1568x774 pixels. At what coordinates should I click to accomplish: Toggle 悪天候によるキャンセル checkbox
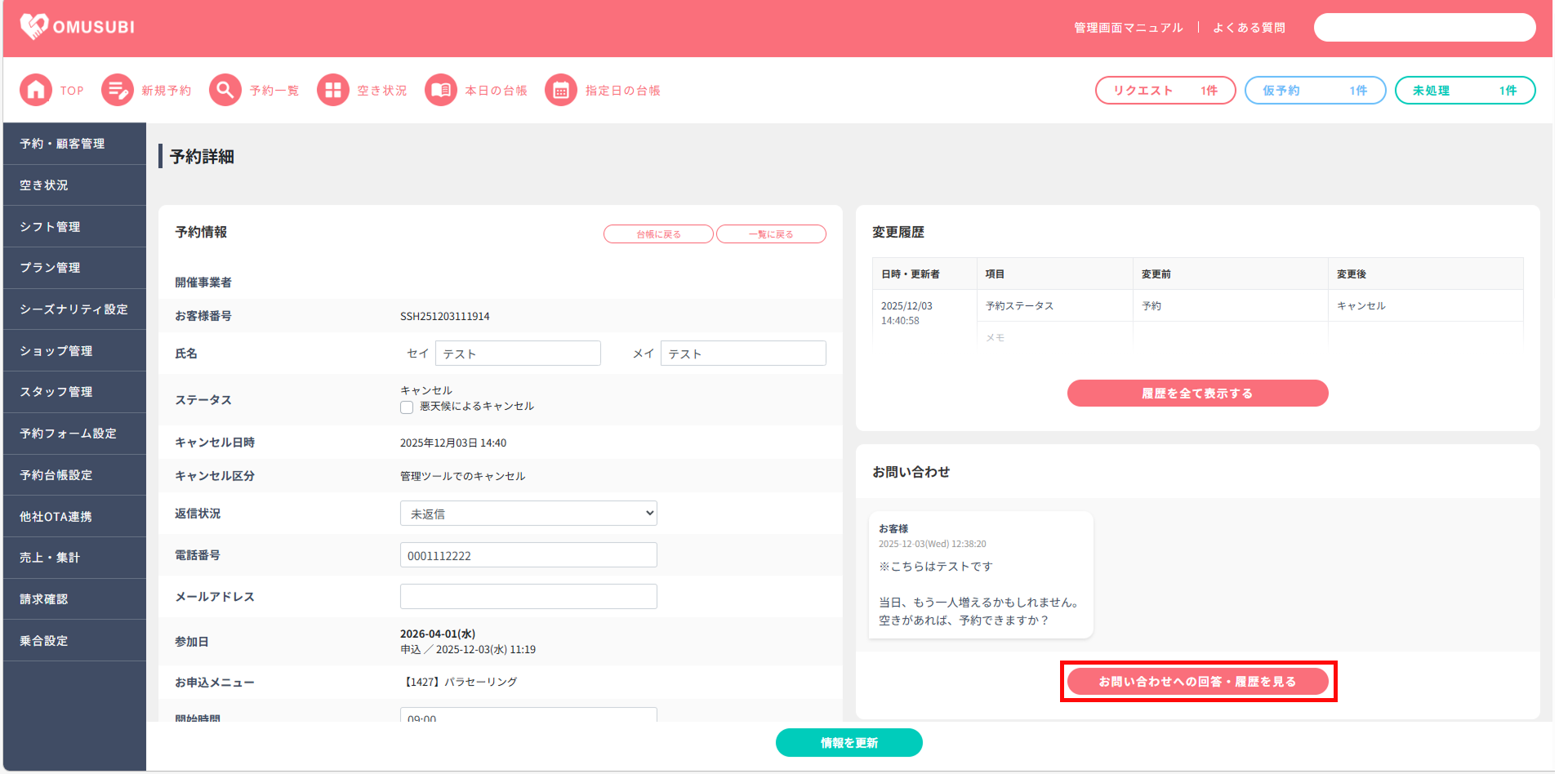[x=407, y=407]
